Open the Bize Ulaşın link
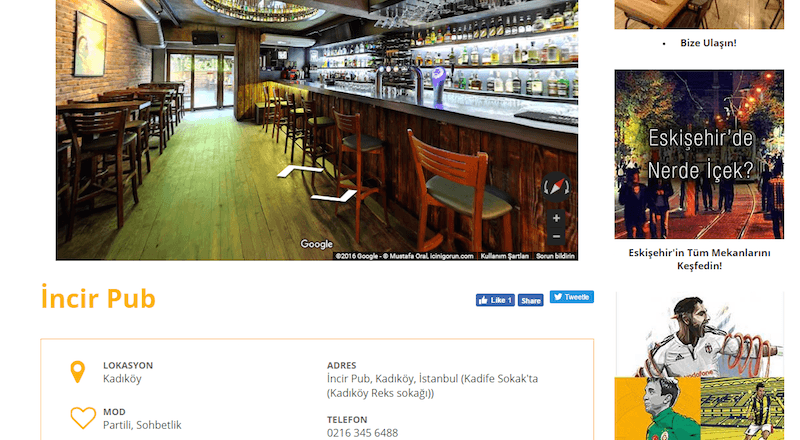The image size is (800, 440). (x=708, y=43)
